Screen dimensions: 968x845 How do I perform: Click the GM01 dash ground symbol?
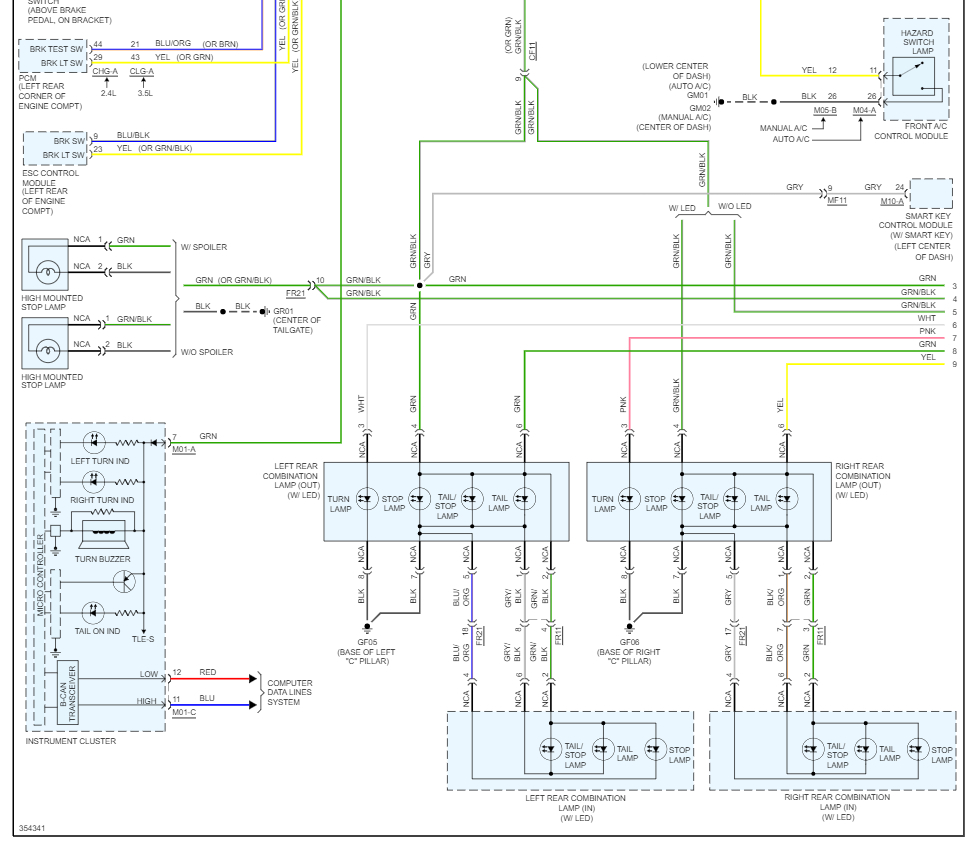tap(719, 102)
